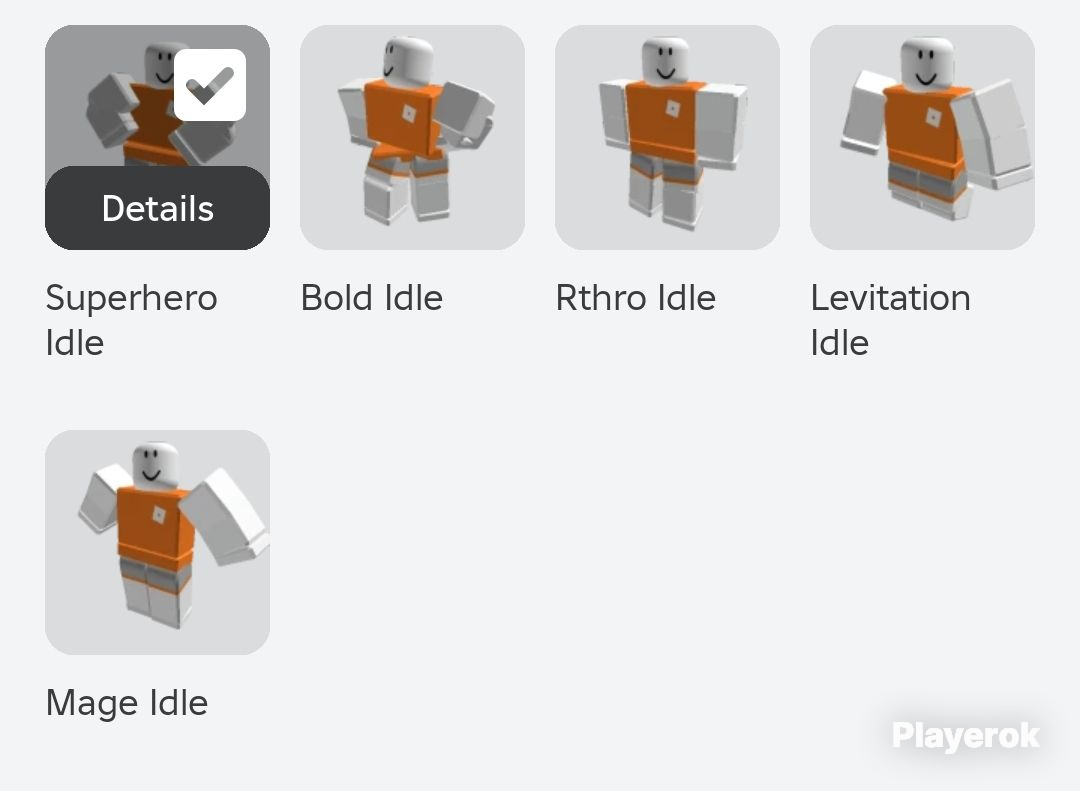This screenshot has height=791, width=1080.
Task: Select the Bold Idle animation thumbnail
Action: click(413, 138)
